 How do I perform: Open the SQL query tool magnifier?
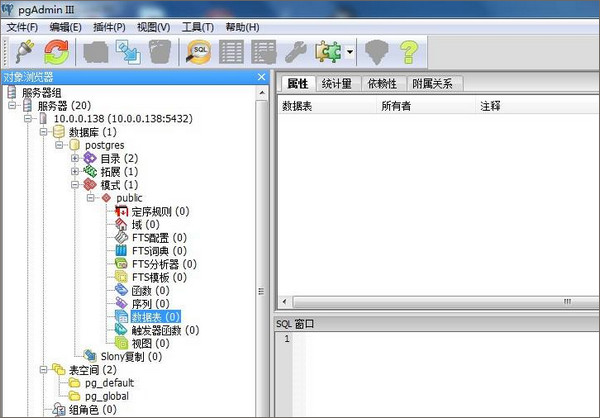tap(198, 52)
